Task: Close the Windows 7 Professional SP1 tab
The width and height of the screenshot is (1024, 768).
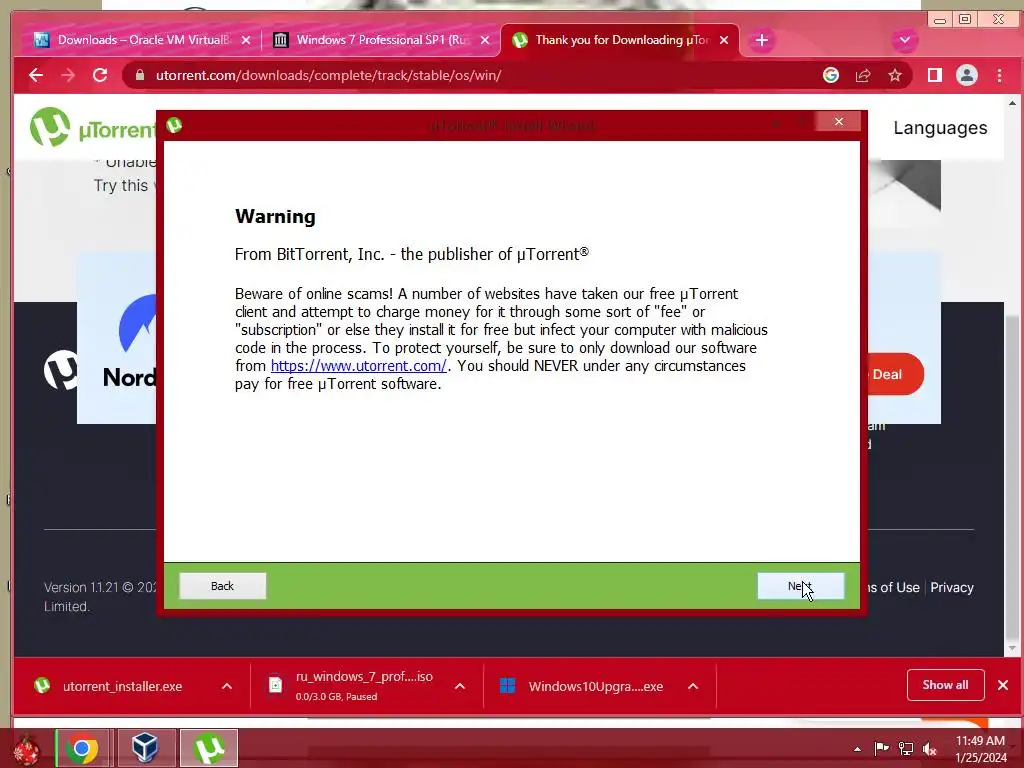Action: (485, 40)
